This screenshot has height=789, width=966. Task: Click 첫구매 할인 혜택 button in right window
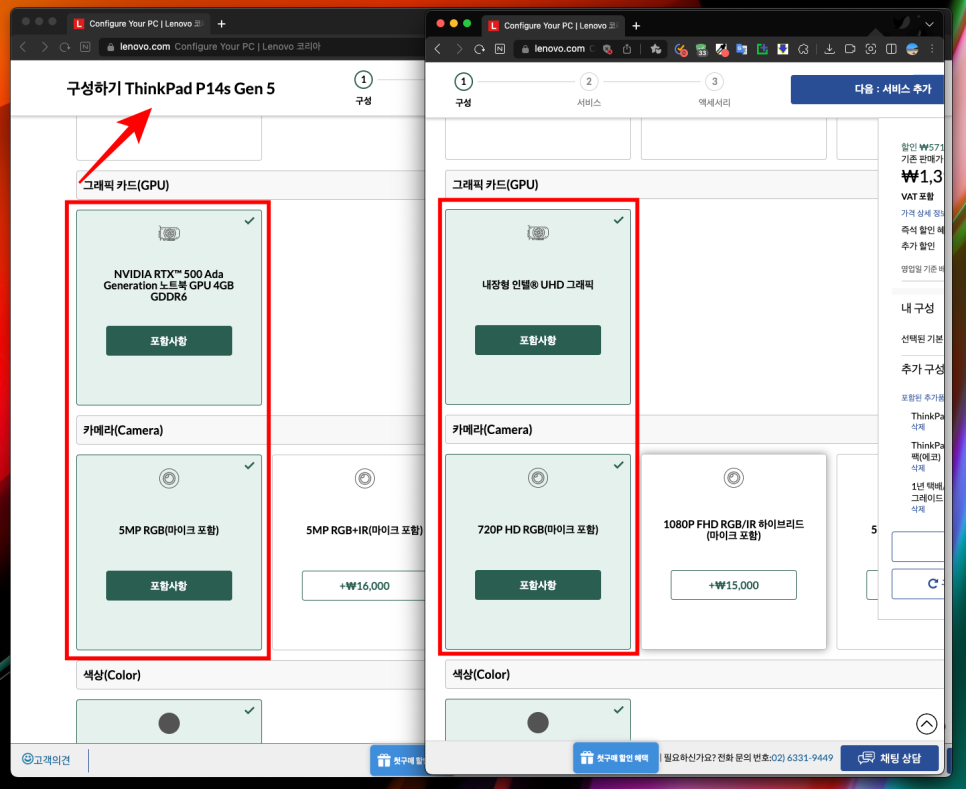click(x=615, y=758)
